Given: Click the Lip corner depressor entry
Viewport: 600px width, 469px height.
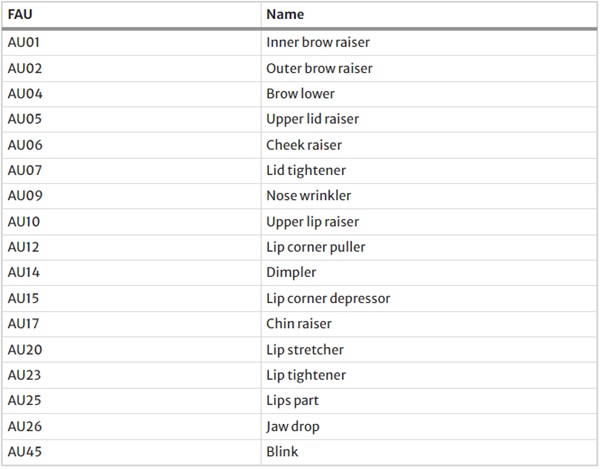Looking at the screenshot, I should (328, 298).
